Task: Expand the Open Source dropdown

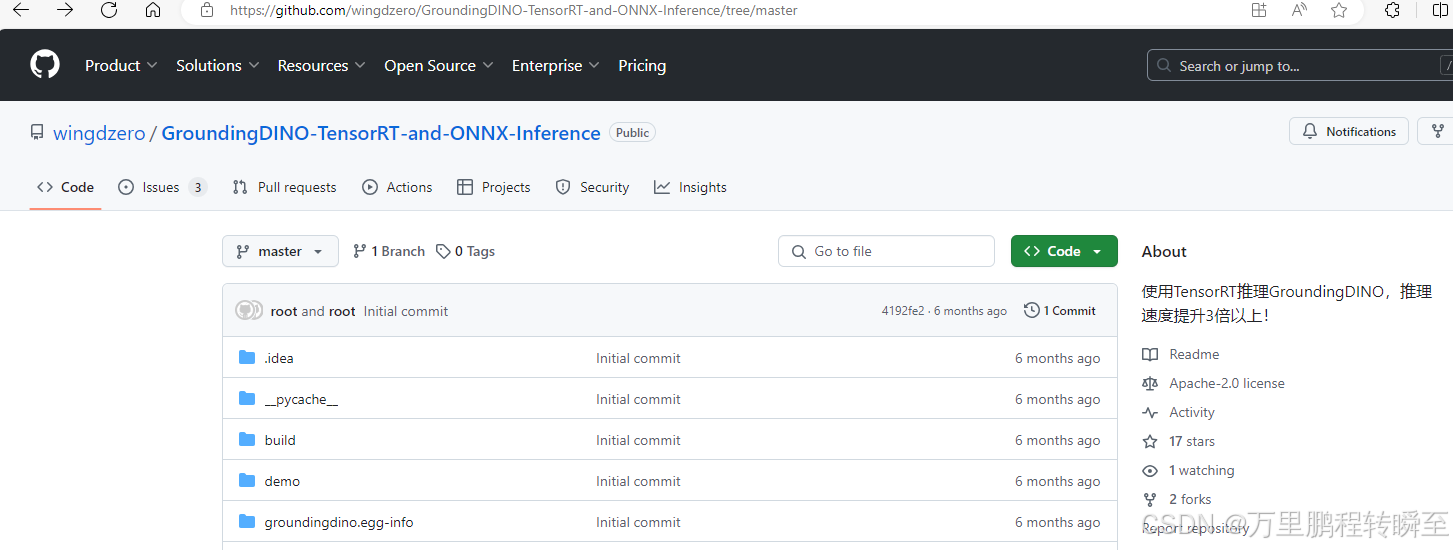Action: pyautogui.click(x=439, y=65)
